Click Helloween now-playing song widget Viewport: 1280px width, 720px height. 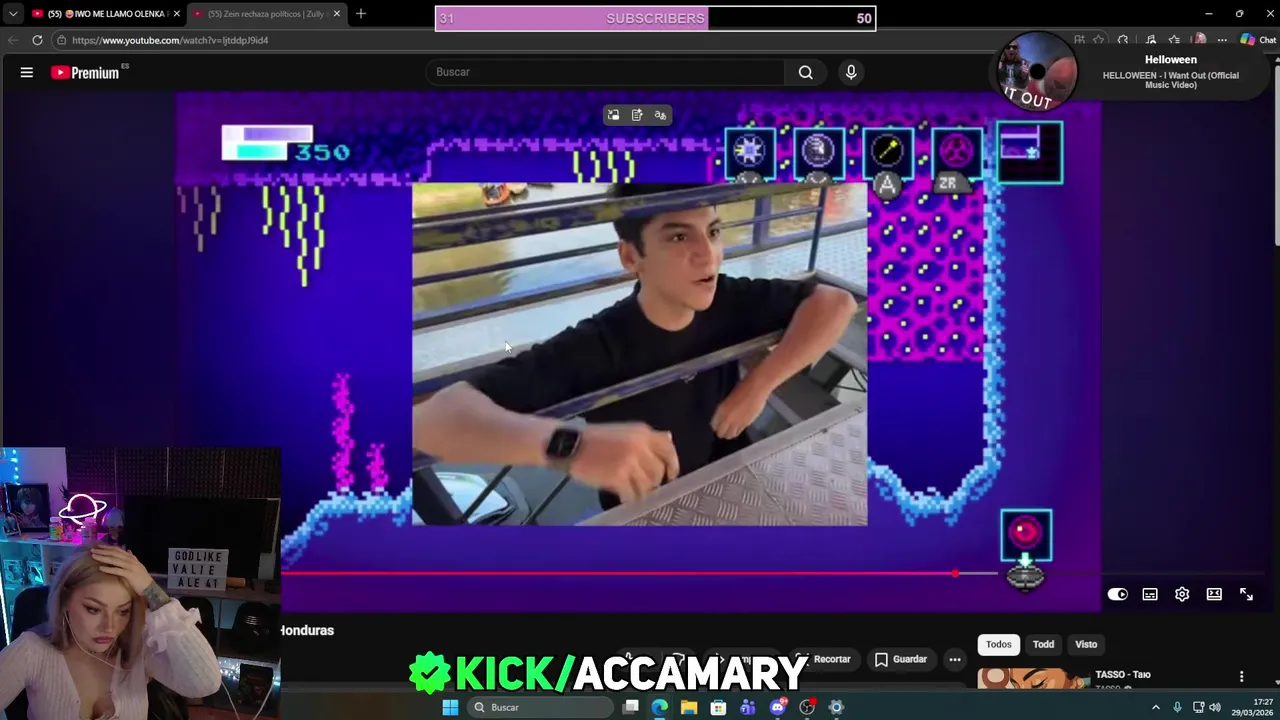tap(1130, 72)
